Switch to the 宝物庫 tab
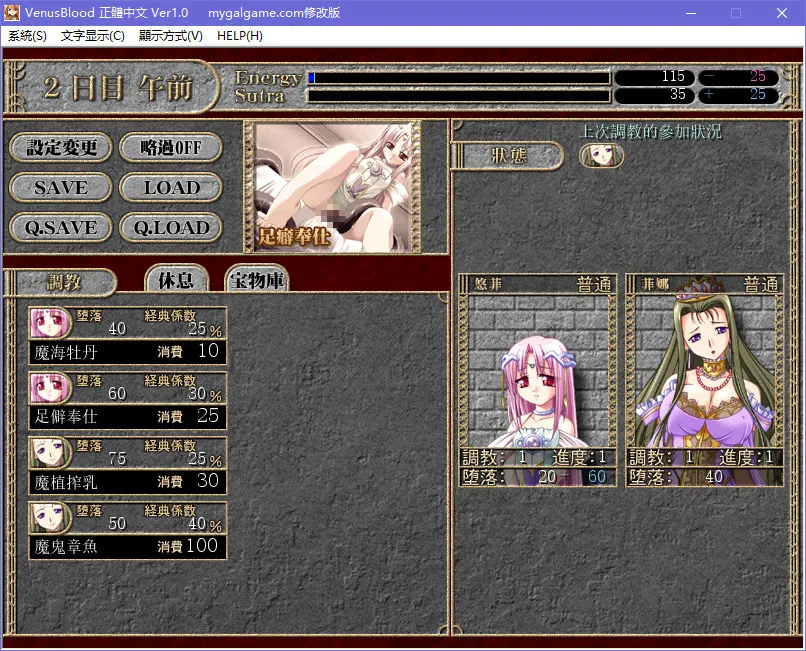Screen dimensions: 806x651 click(256, 280)
